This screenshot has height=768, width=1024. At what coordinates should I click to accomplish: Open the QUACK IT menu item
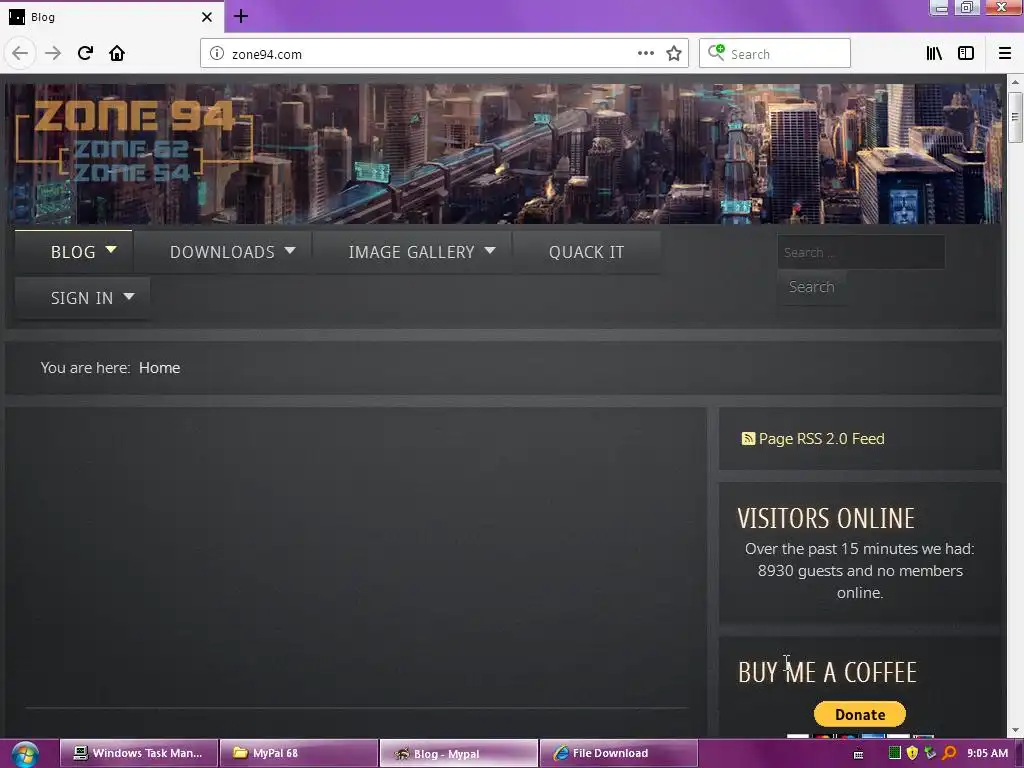(586, 252)
